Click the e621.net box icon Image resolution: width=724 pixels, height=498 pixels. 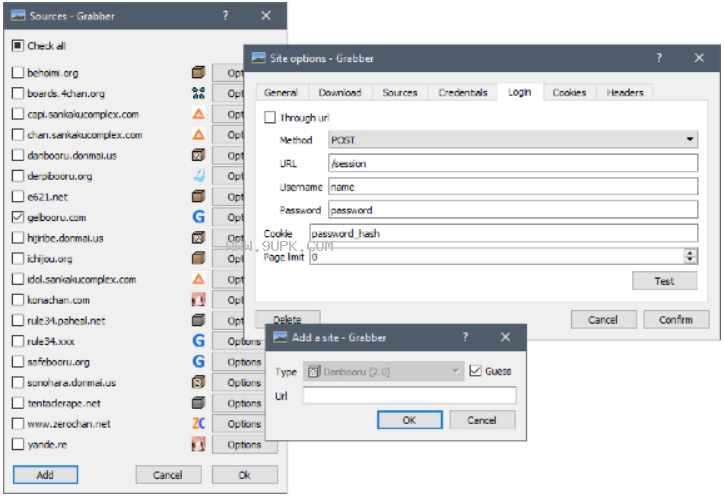tap(198, 197)
